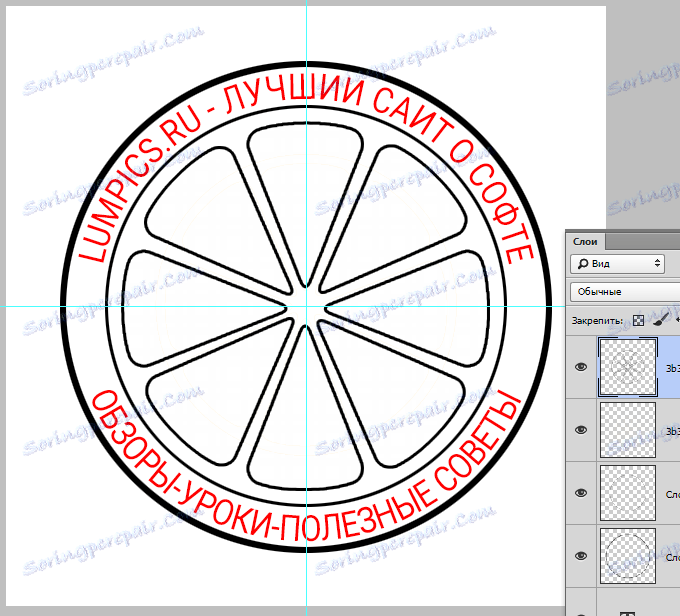Lock transparent pixels checkerboard icon
The width and height of the screenshot is (680, 616).
point(638,321)
